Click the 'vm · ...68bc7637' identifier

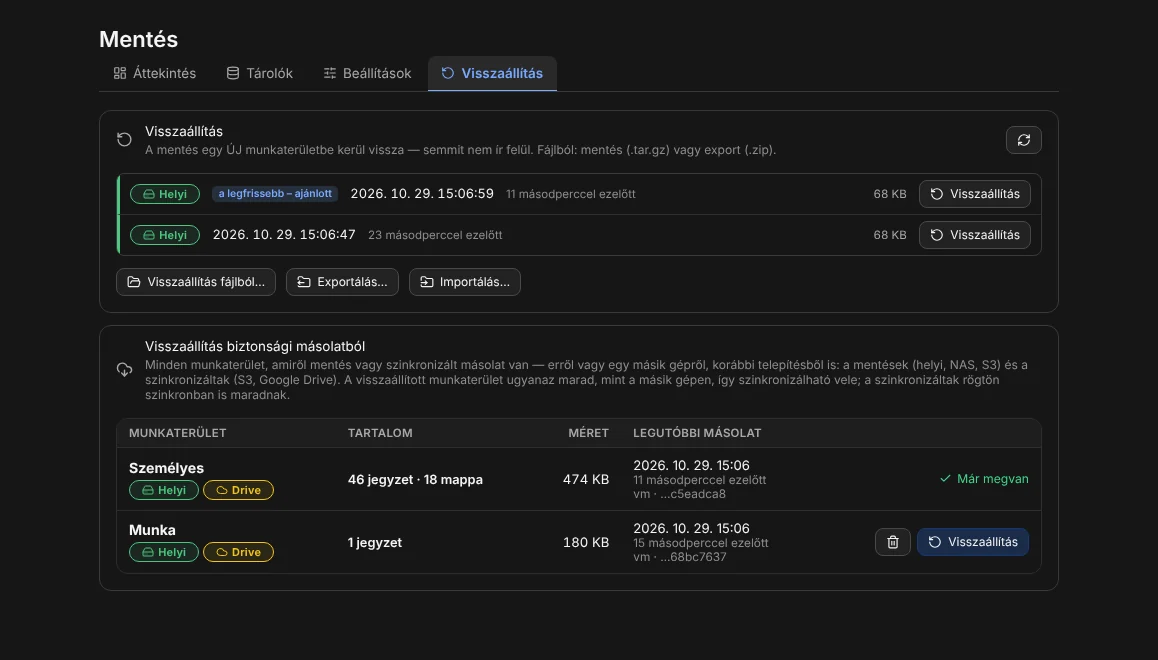679,557
